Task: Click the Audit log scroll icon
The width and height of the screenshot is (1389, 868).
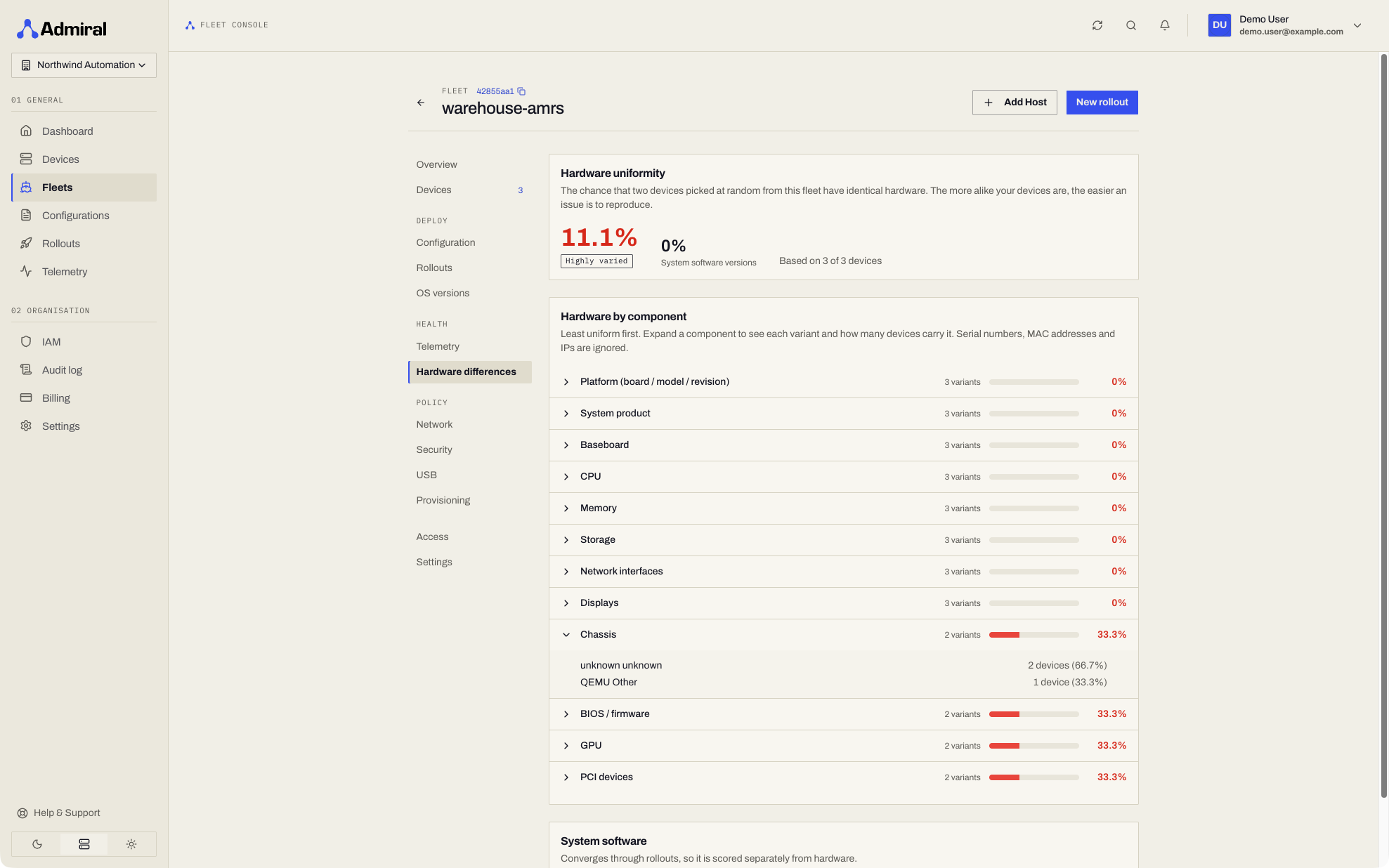Action: (26, 369)
